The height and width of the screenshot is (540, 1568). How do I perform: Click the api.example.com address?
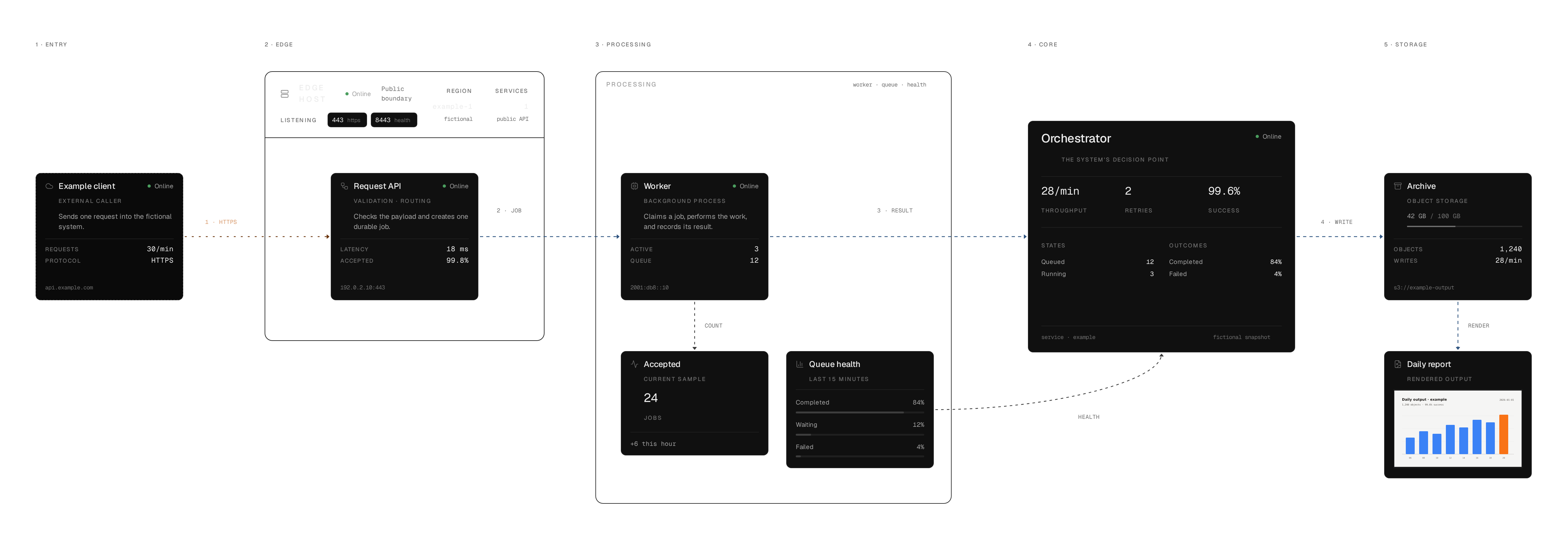tap(69, 287)
